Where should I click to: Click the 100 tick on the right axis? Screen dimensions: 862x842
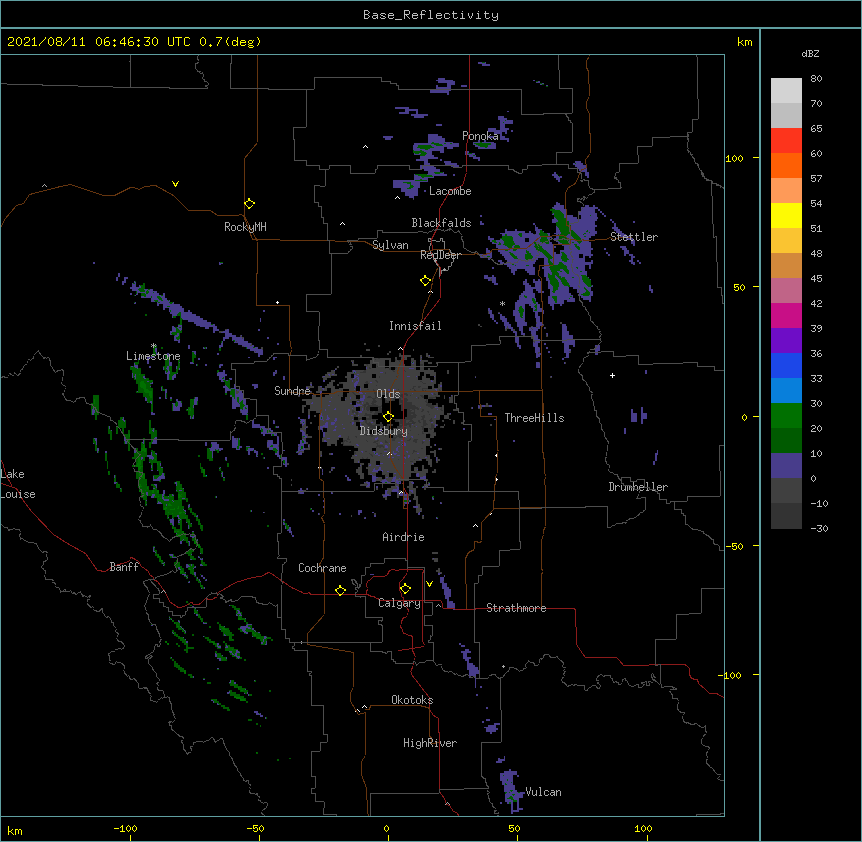click(x=734, y=158)
